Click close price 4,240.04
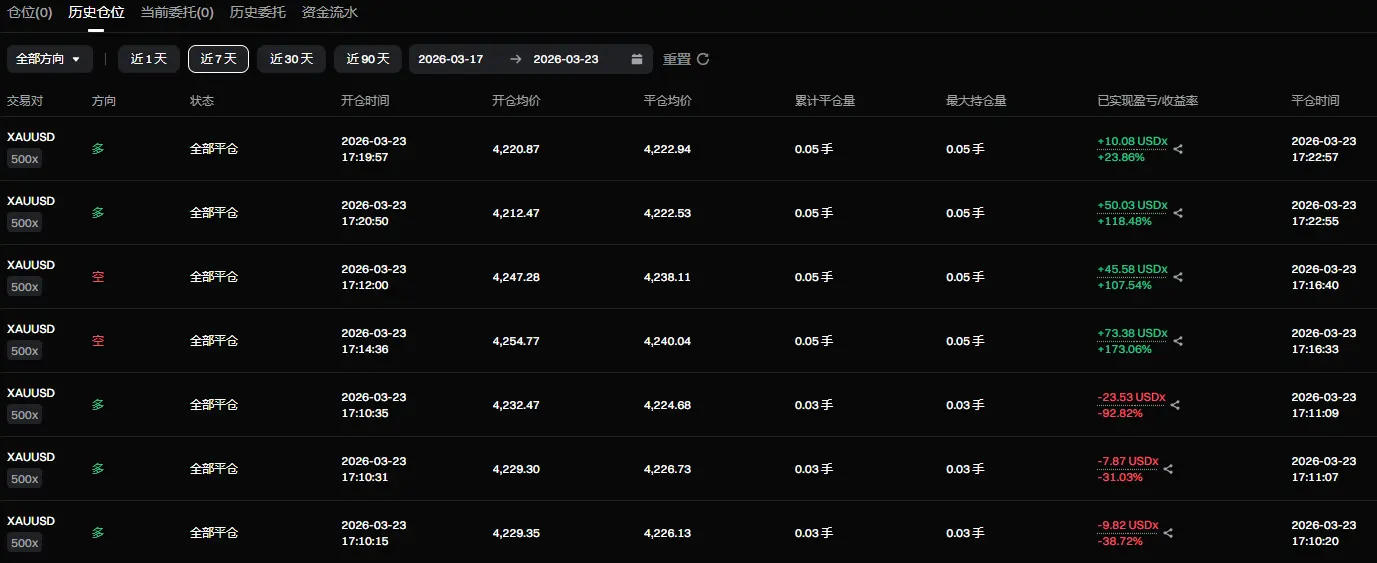Image resolution: width=1377 pixels, height=563 pixels. [667, 341]
